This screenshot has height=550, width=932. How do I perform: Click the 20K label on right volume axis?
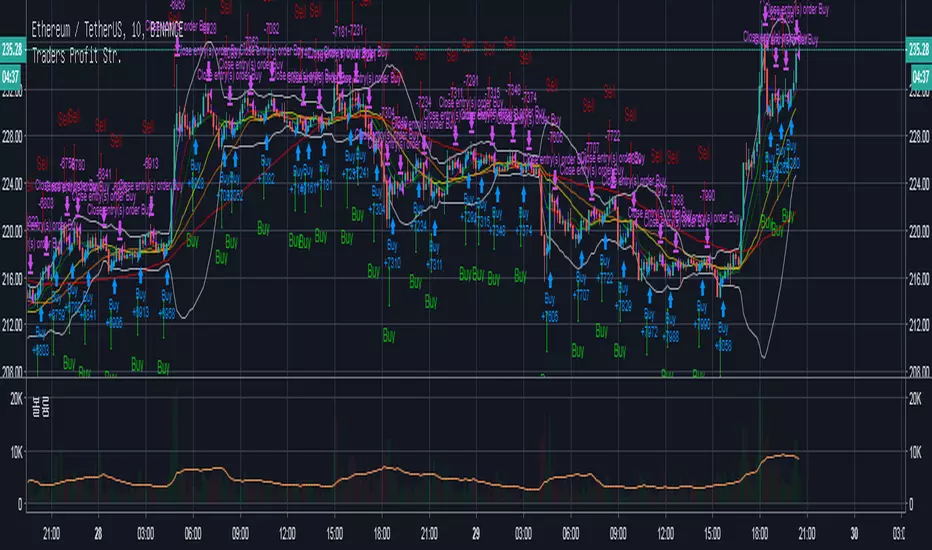point(915,400)
